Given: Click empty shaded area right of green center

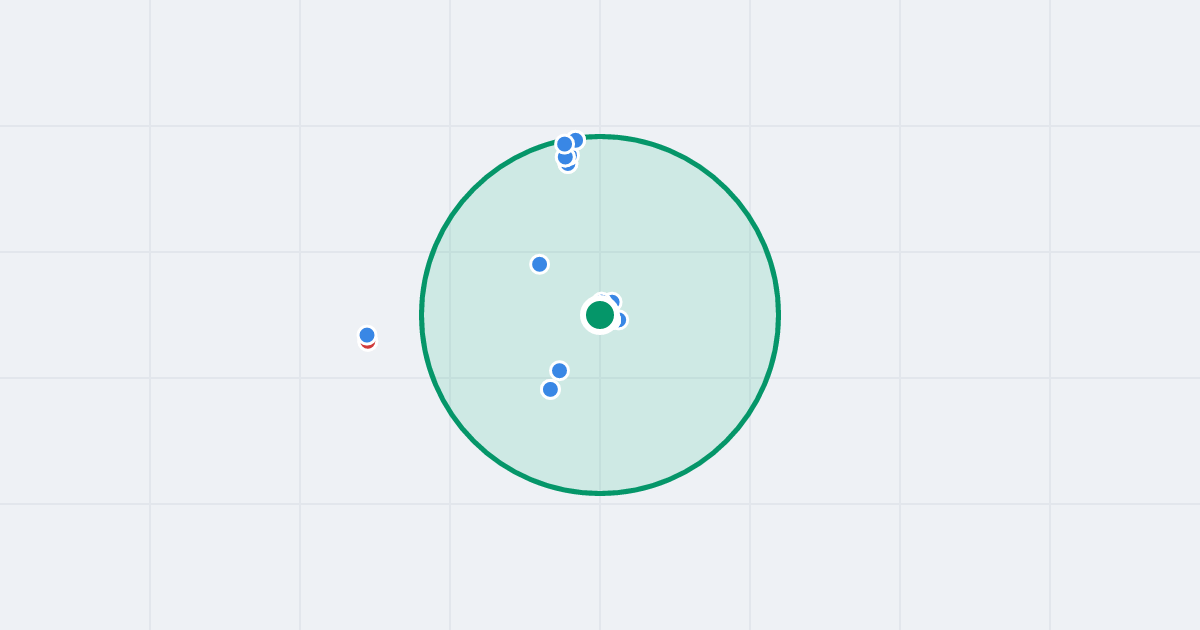Looking at the screenshot, I should click(700, 315).
